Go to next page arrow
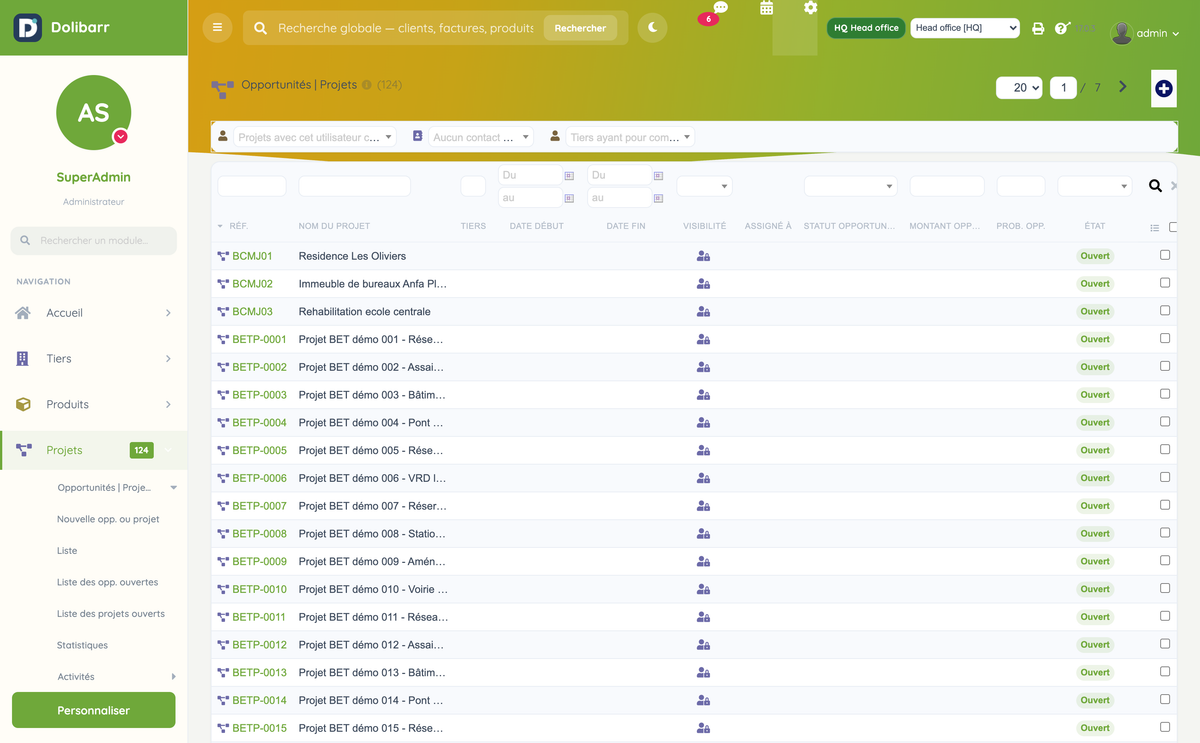This screenshot has height=743, width=1200. tap(1123, 87)
